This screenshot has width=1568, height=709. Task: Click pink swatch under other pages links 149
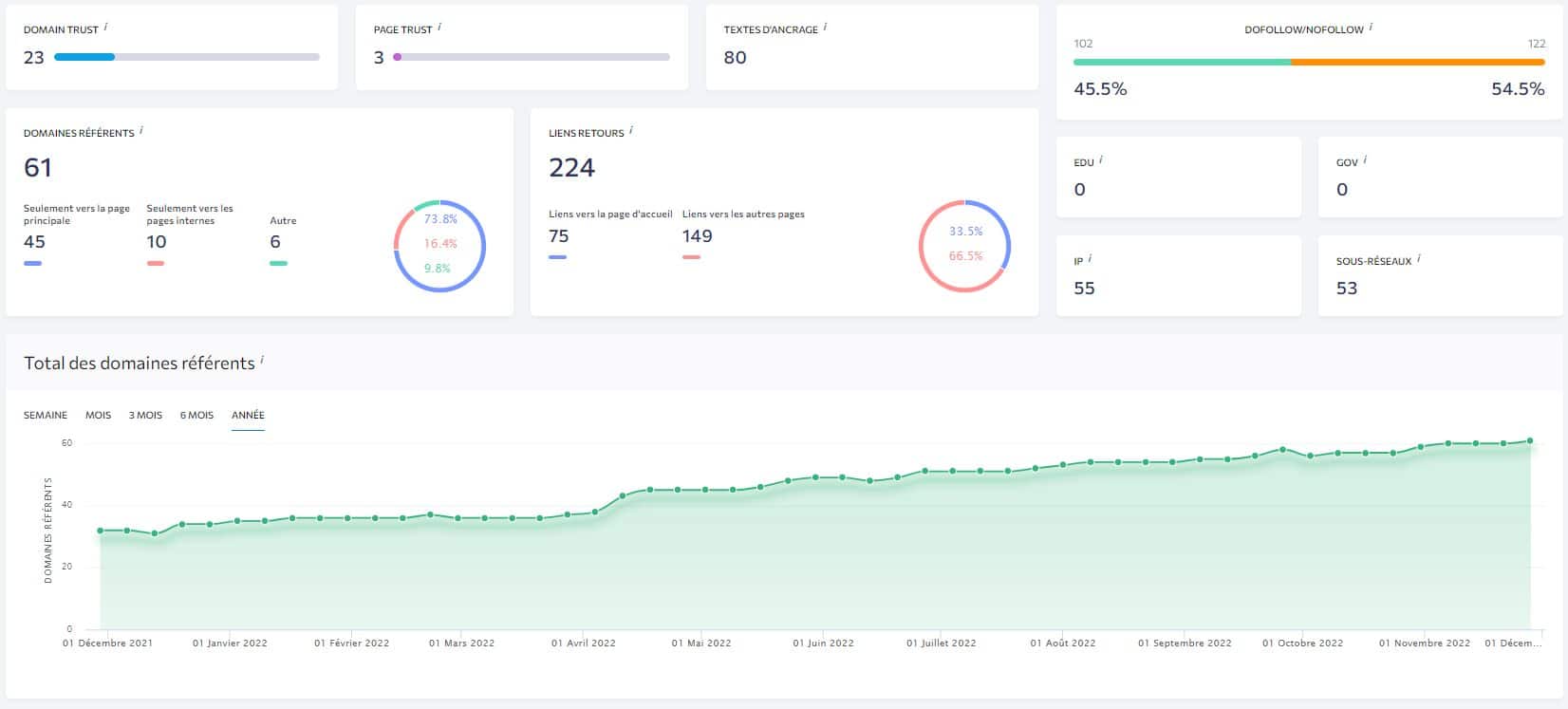(x=691, y=257)
